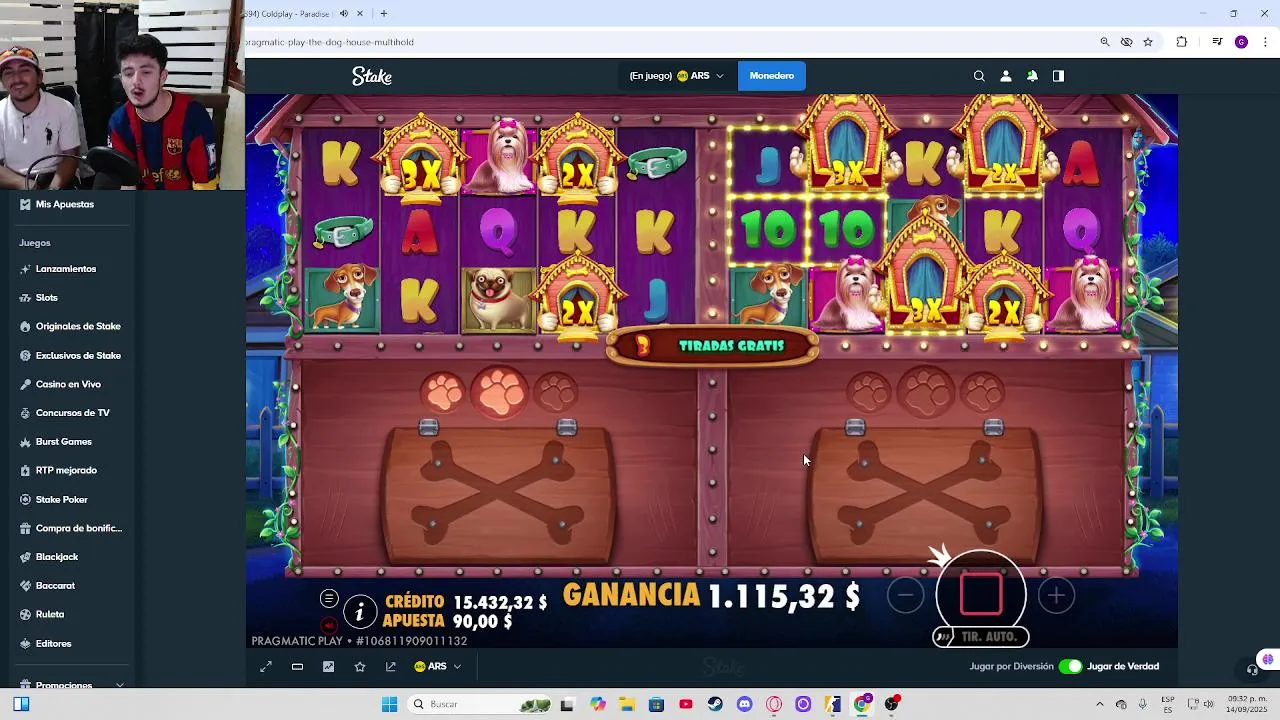Open Steam from taskbar
The width and height of the screenshot is (1280, 720).
click(715, 704)
